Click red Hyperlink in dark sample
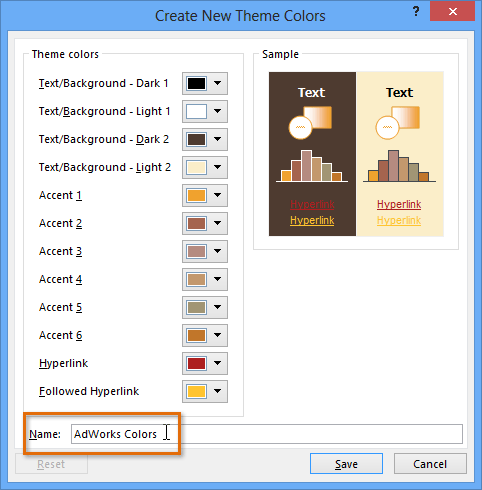 coord(312,204)
